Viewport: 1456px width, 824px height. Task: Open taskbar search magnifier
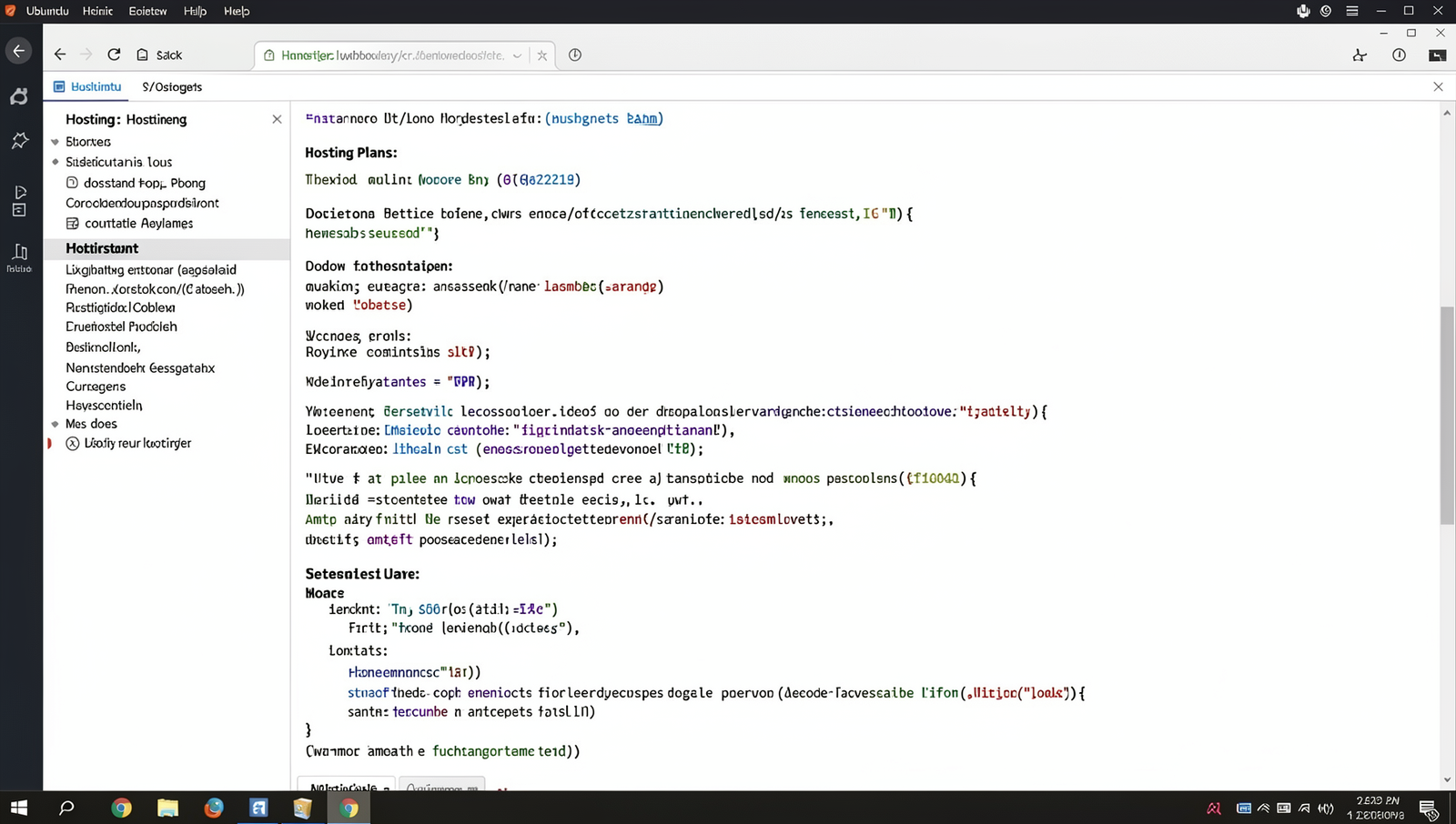66,808
